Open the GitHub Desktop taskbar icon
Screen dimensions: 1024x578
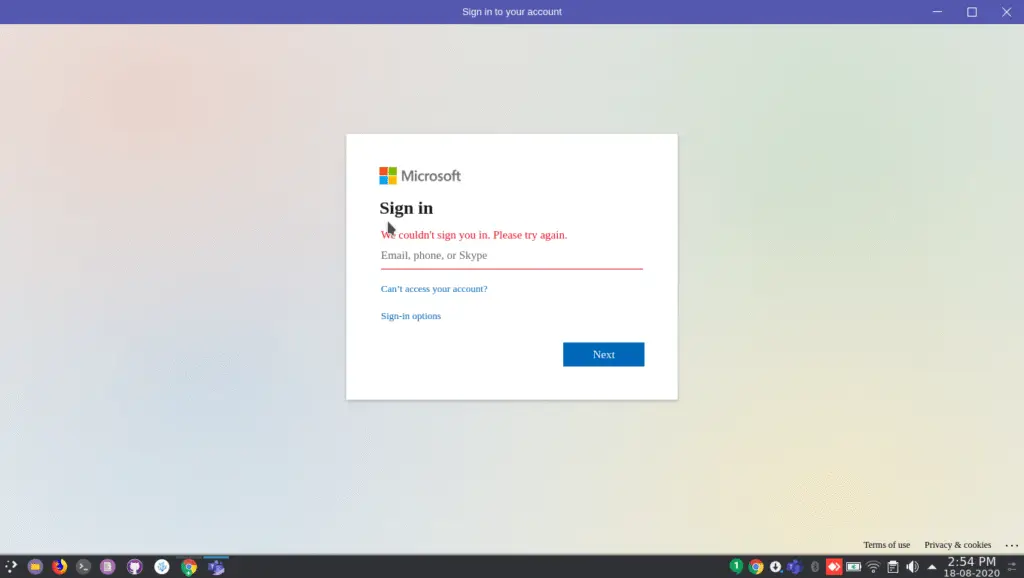tap(135, 567)
